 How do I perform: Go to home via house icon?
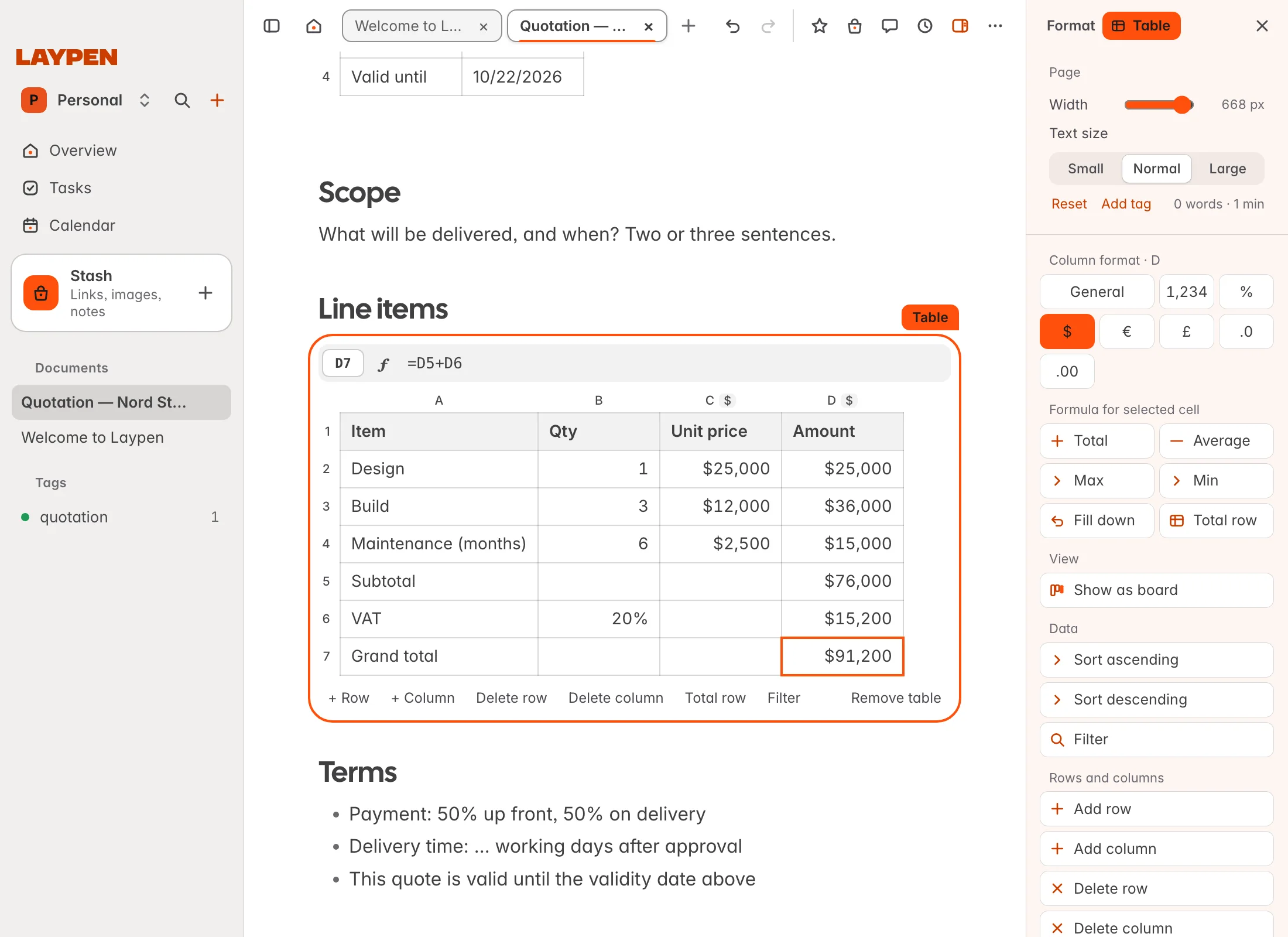[314, 26]
